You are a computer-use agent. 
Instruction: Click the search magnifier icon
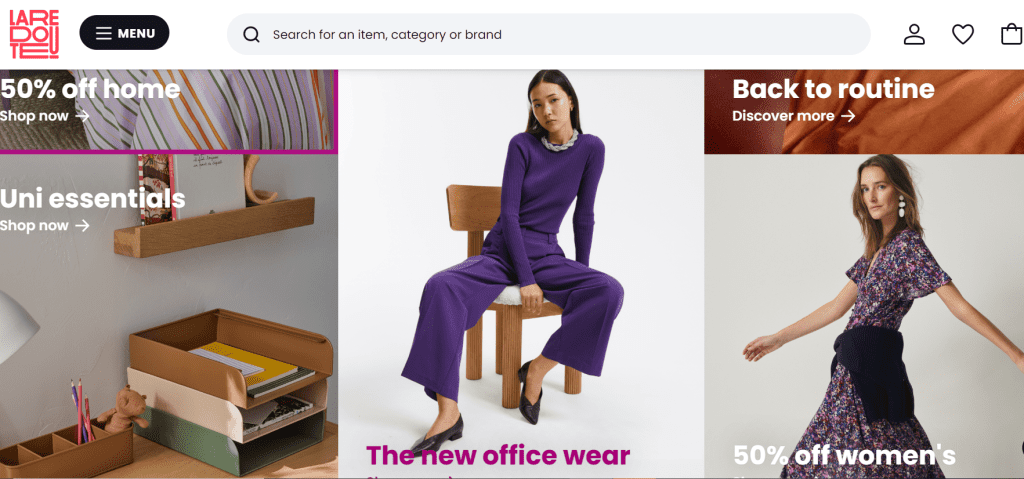(251, 35)
